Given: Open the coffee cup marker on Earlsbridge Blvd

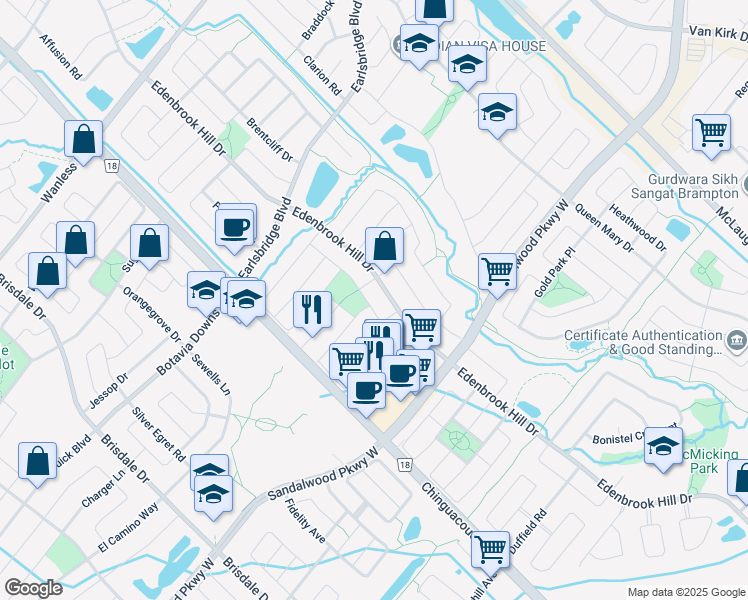Looking at the screenshot, I should (x=235, y=227).
